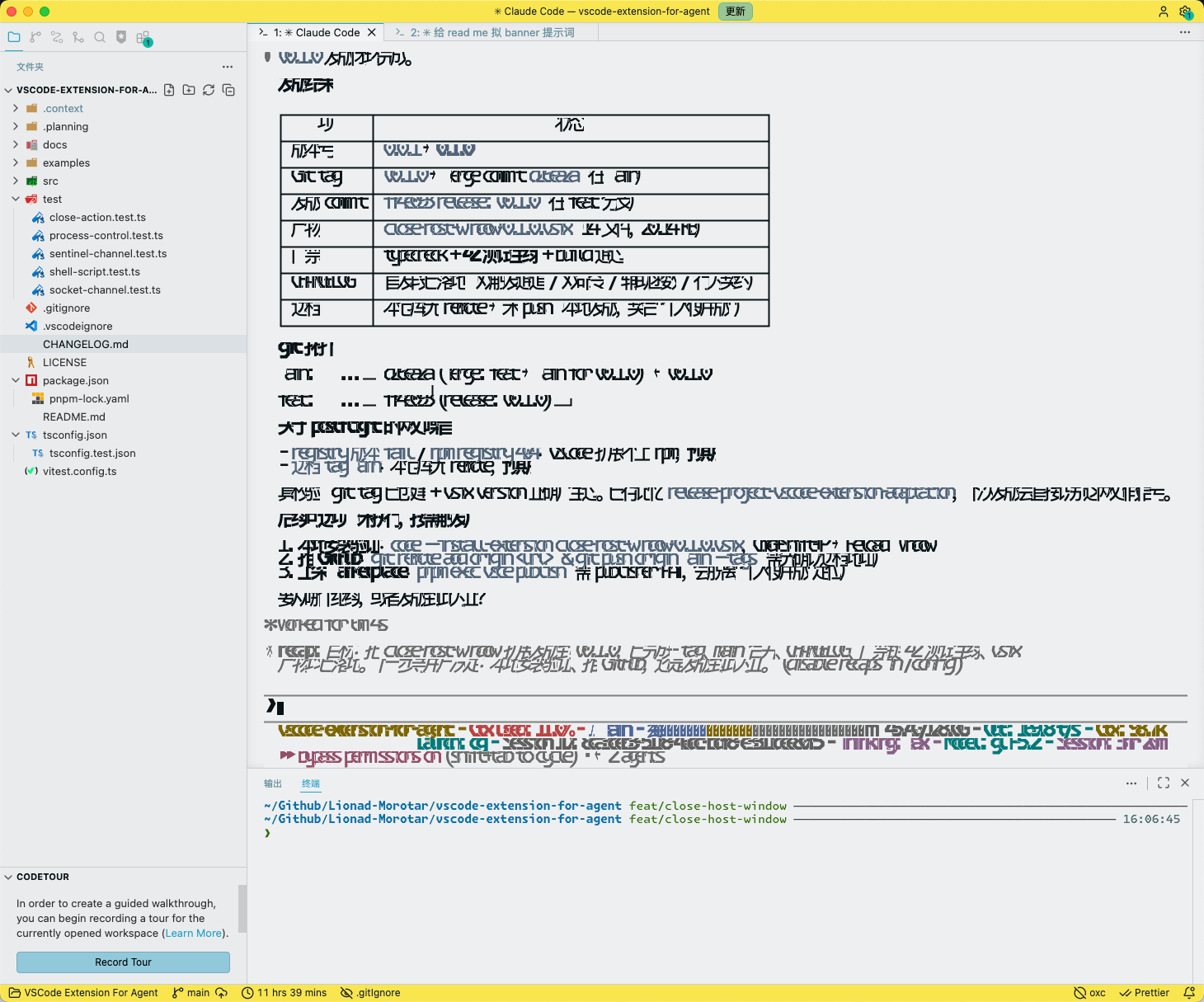Create a new folder in the explorer

point(189,90)
